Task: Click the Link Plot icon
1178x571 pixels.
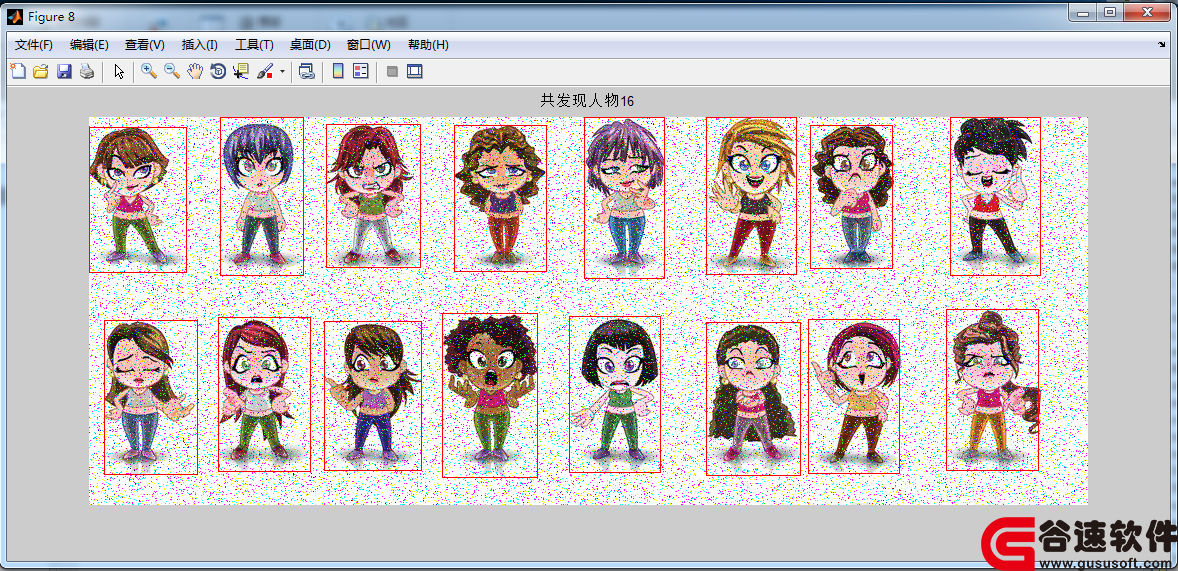Action: [x=306, y=71]
